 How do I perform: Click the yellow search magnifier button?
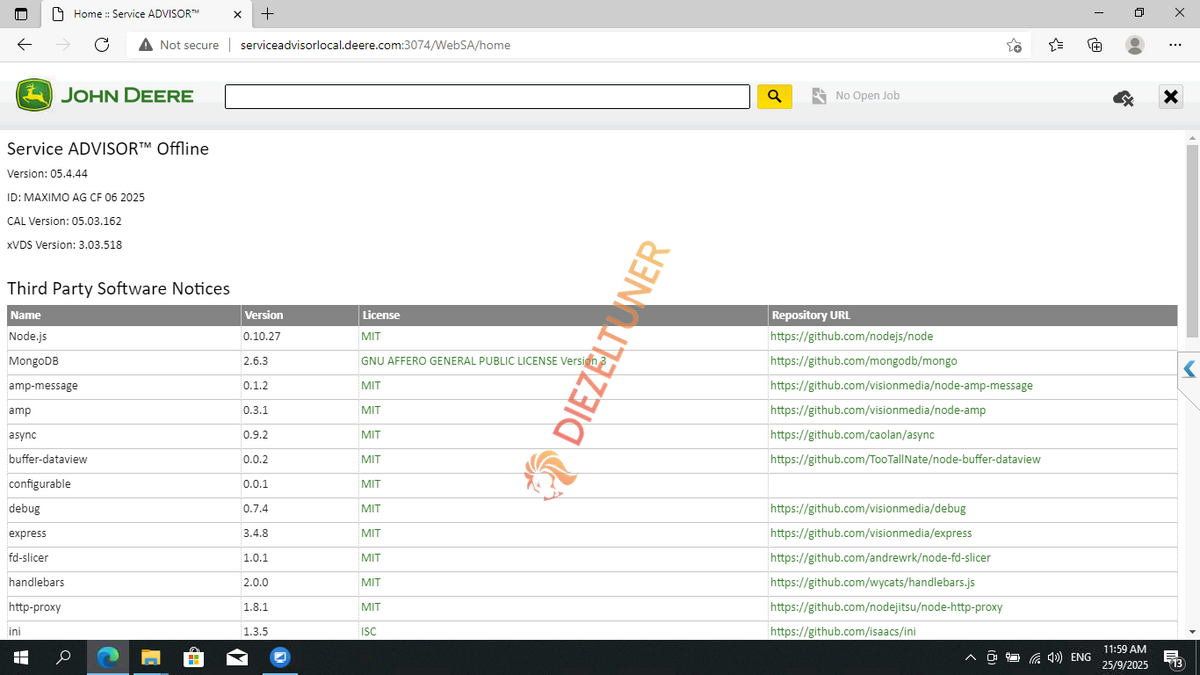(775, 96)
